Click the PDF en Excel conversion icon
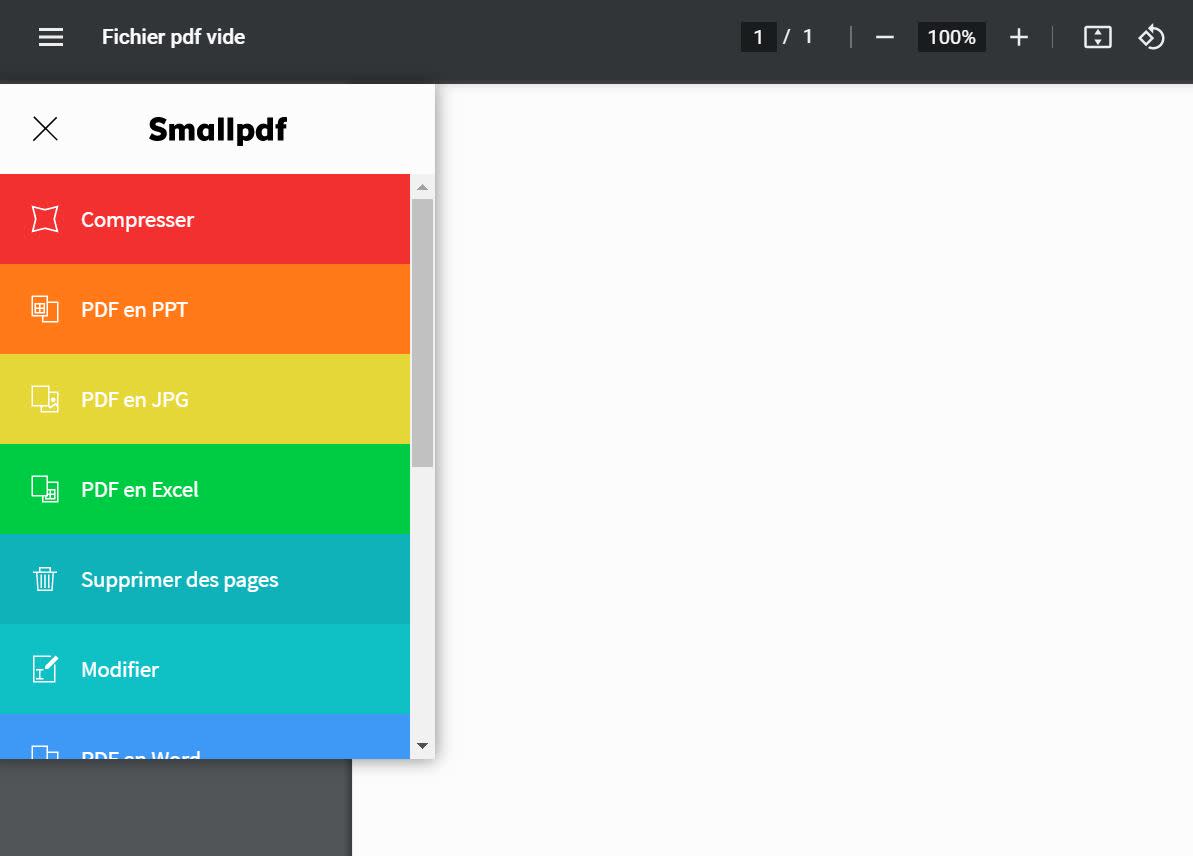Screen dimensions: 1193x856 point(45,489)
